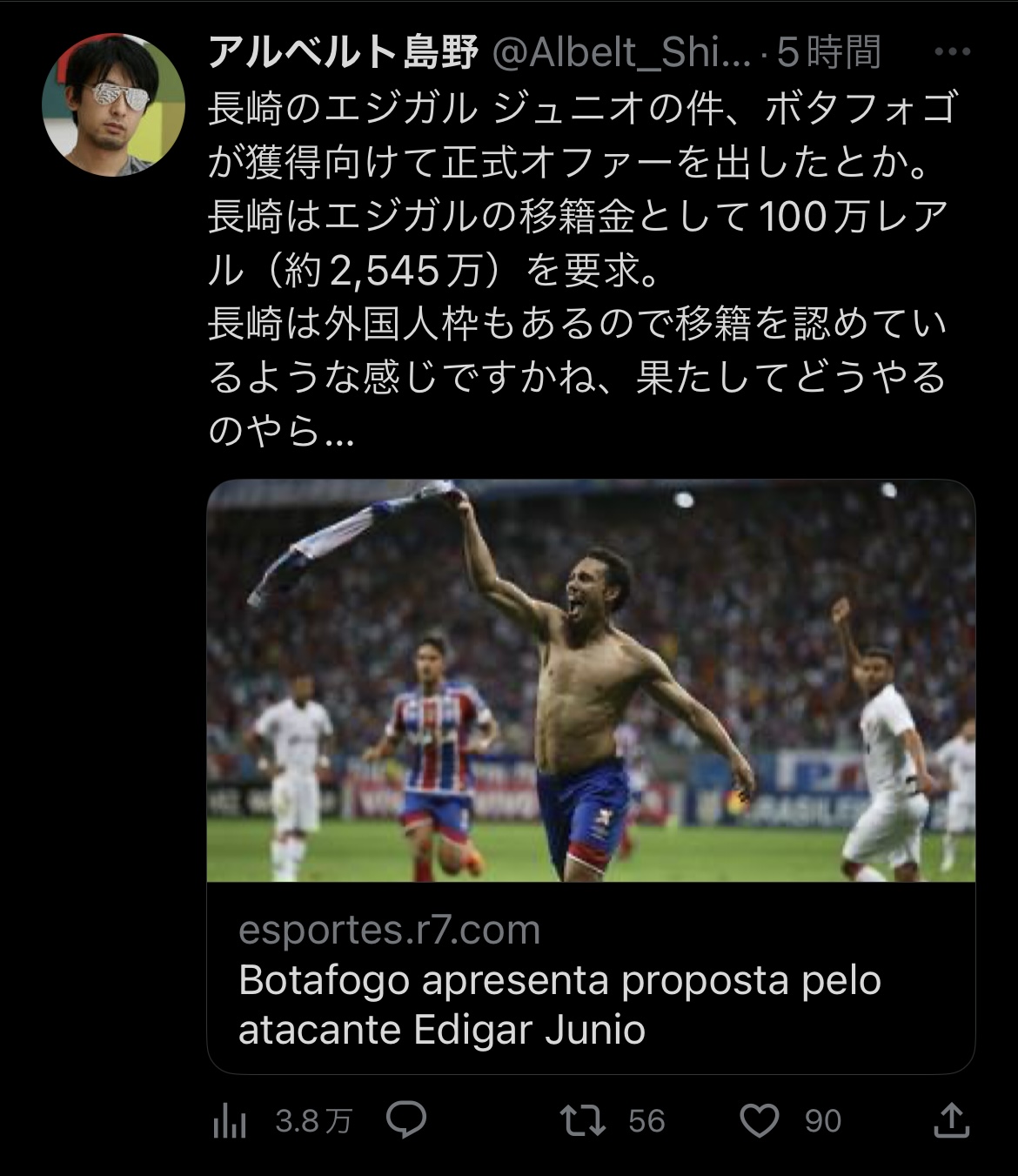Viewport: 1018px width, 1176px height.
Task: Open the 5時間 timestamp link
Action: point(828,54)
